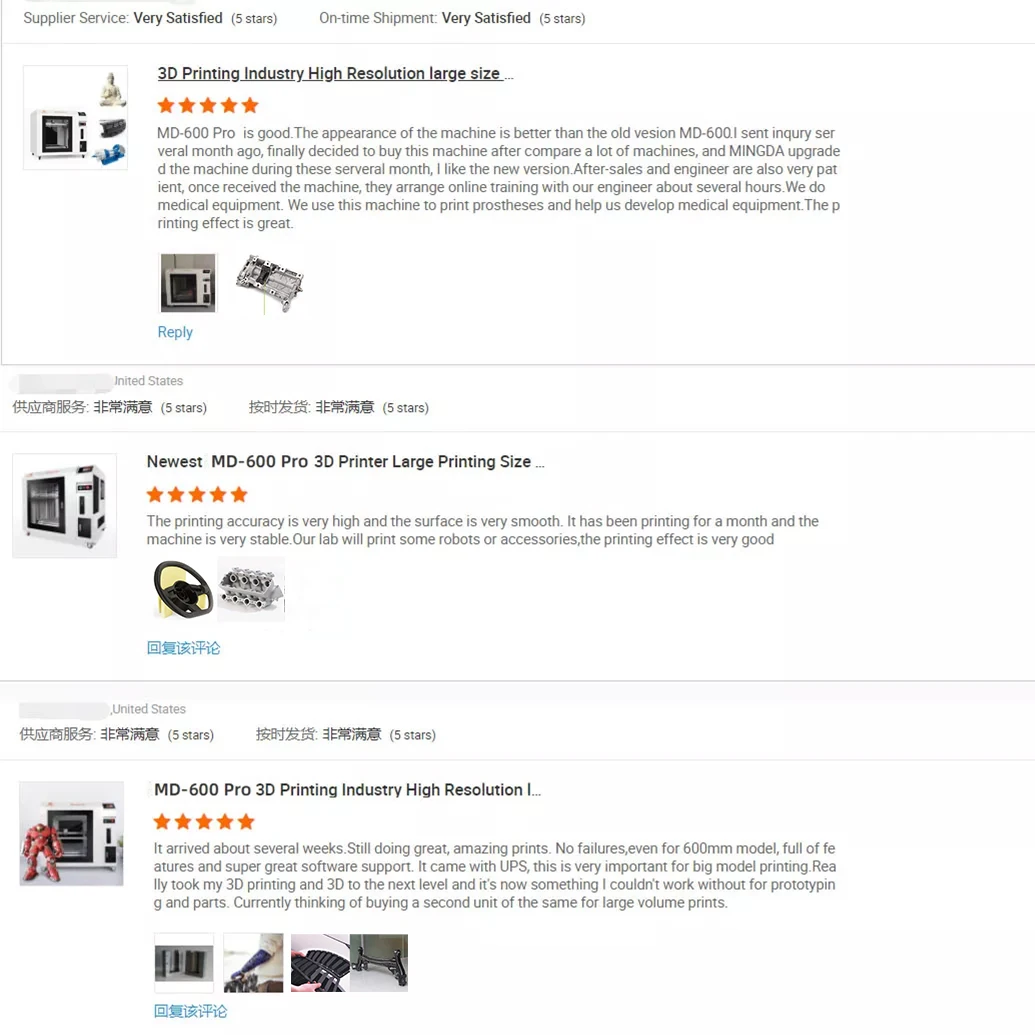The image size is (1035, 1035).
Task: Open Newest MD-600 Pro 3D Printer product title
Action: tap(345, 461)
